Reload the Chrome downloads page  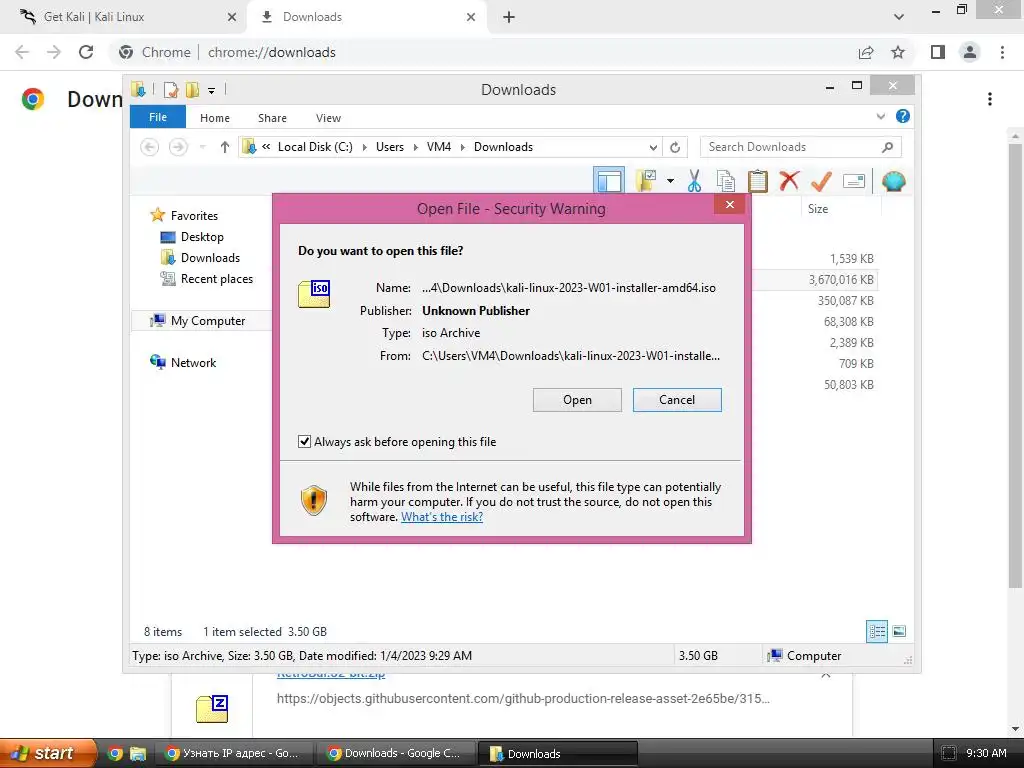pyautogui.click(x=86, y=52)
